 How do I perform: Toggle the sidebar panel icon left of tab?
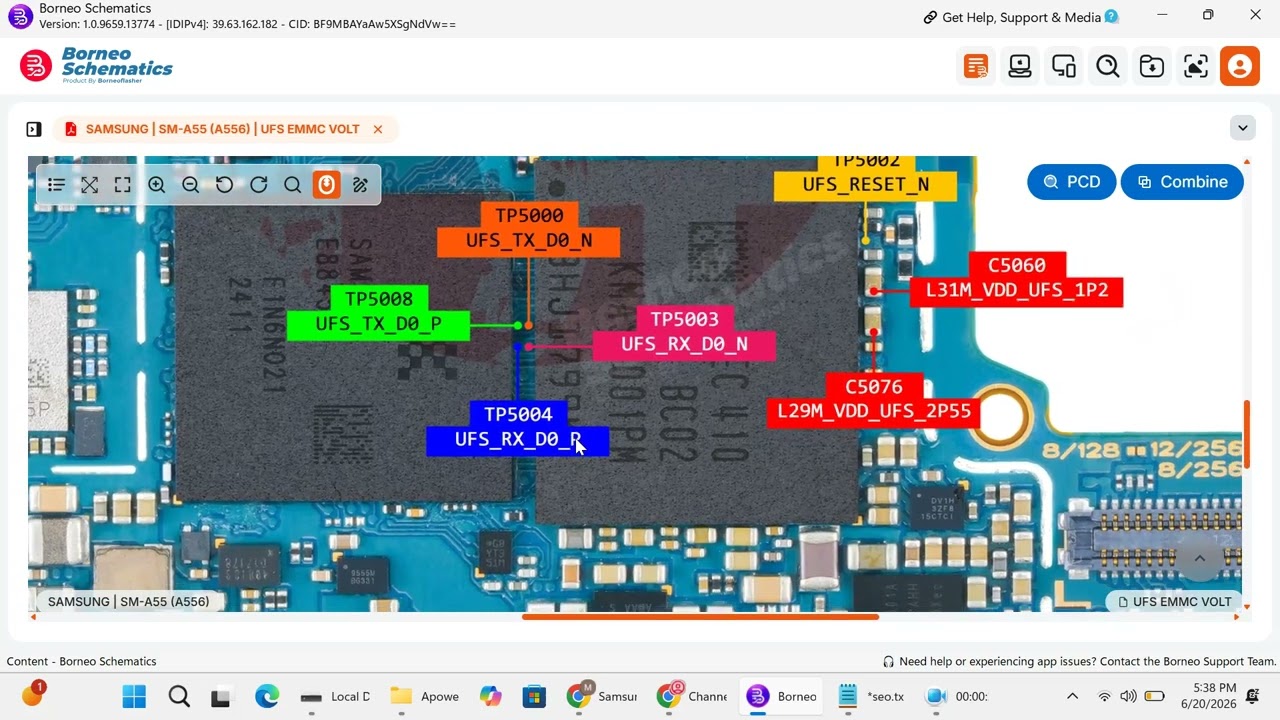point(34,129)
